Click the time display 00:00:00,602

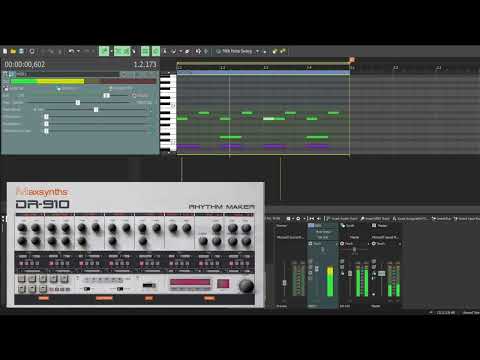(25, 64)
